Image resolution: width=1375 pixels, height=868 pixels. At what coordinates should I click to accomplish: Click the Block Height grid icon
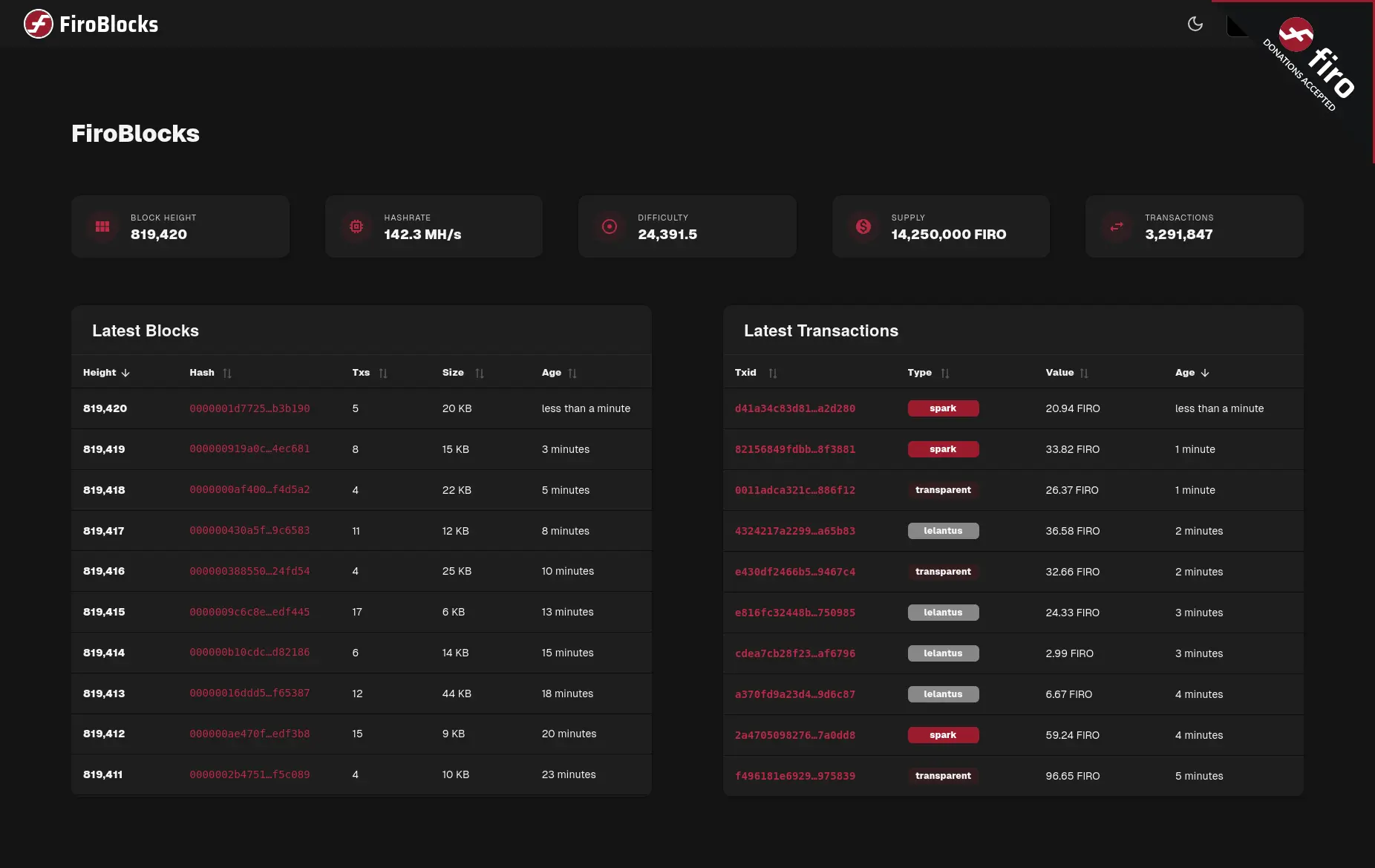(103, 226)
